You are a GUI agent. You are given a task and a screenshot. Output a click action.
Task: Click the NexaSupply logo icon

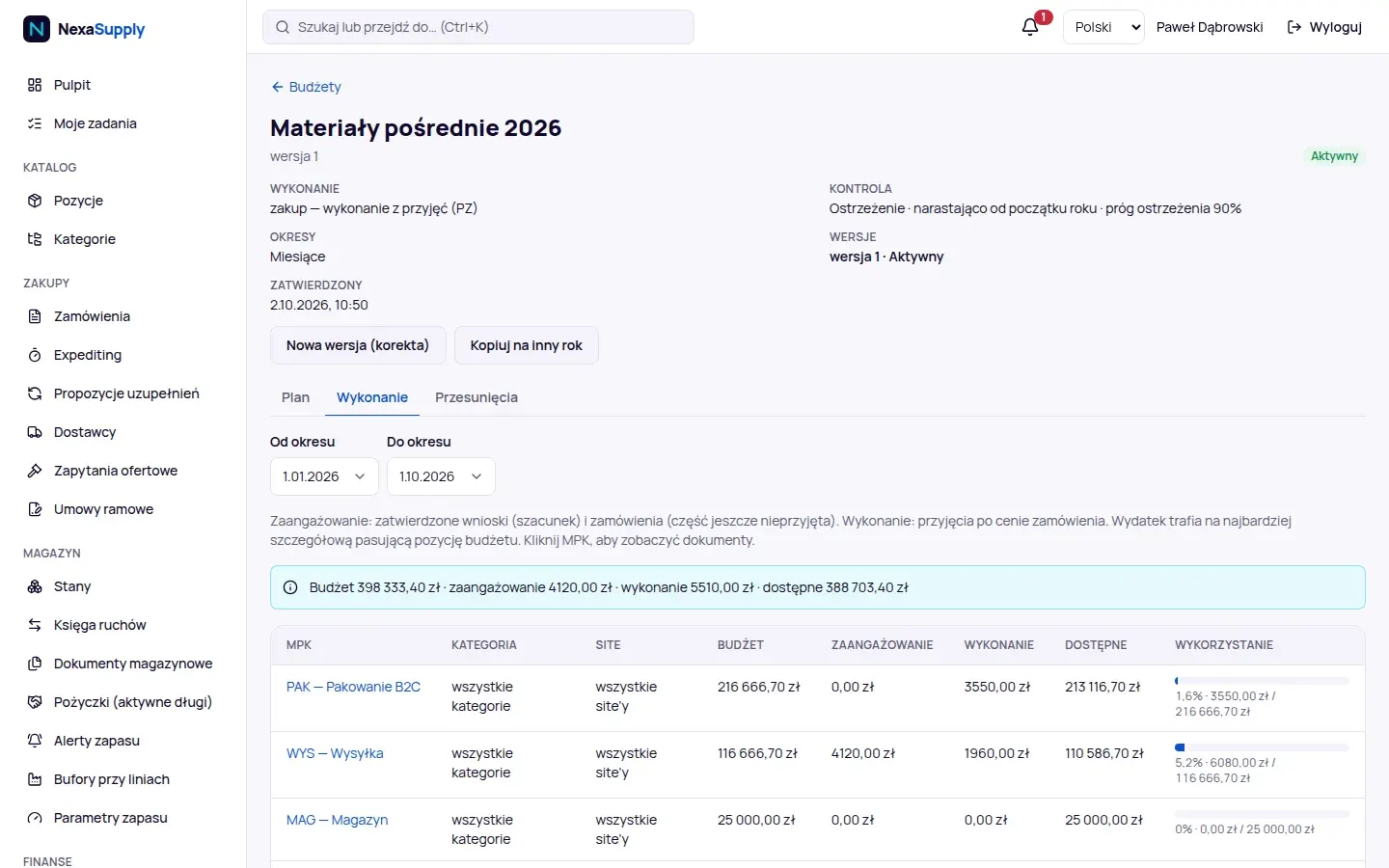[37, 29]
